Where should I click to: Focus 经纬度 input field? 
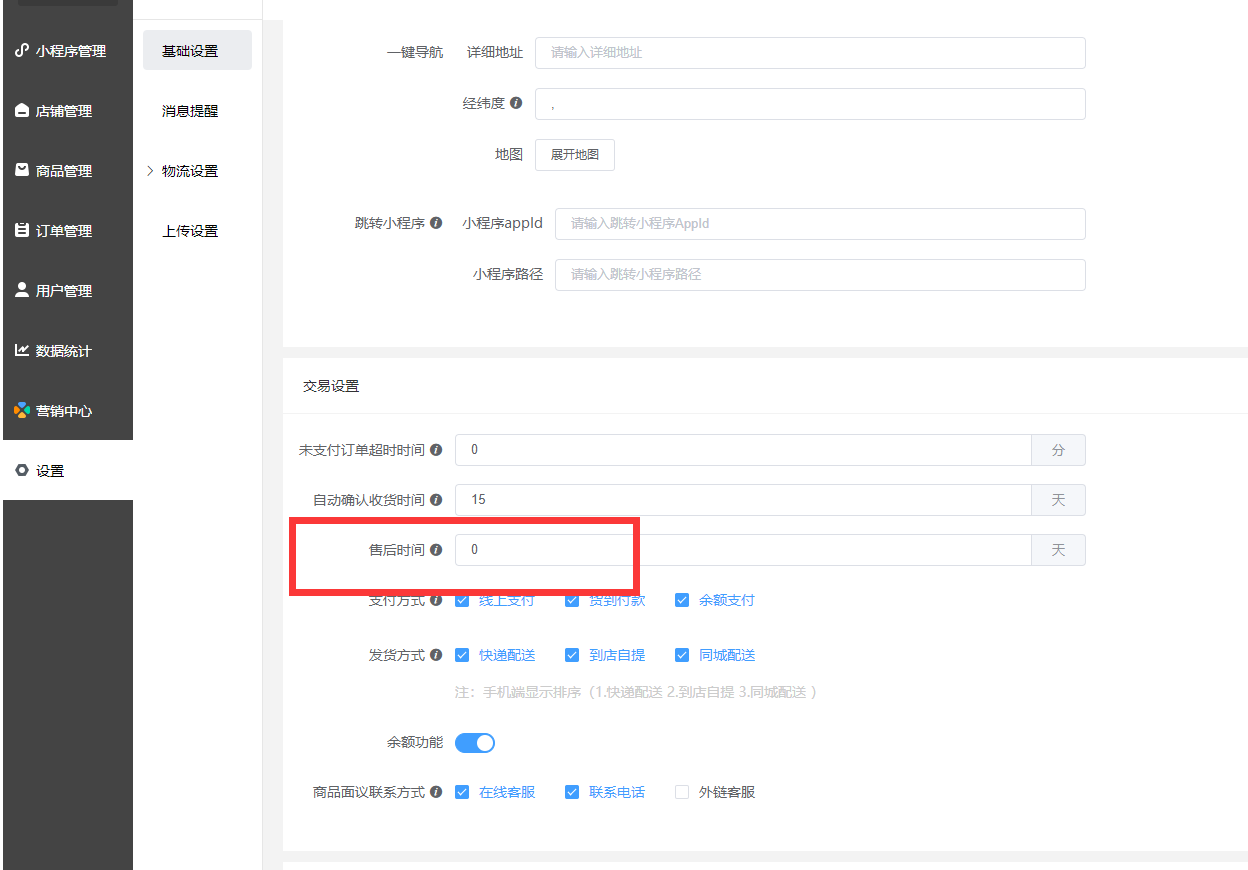[x=810, y=103]
